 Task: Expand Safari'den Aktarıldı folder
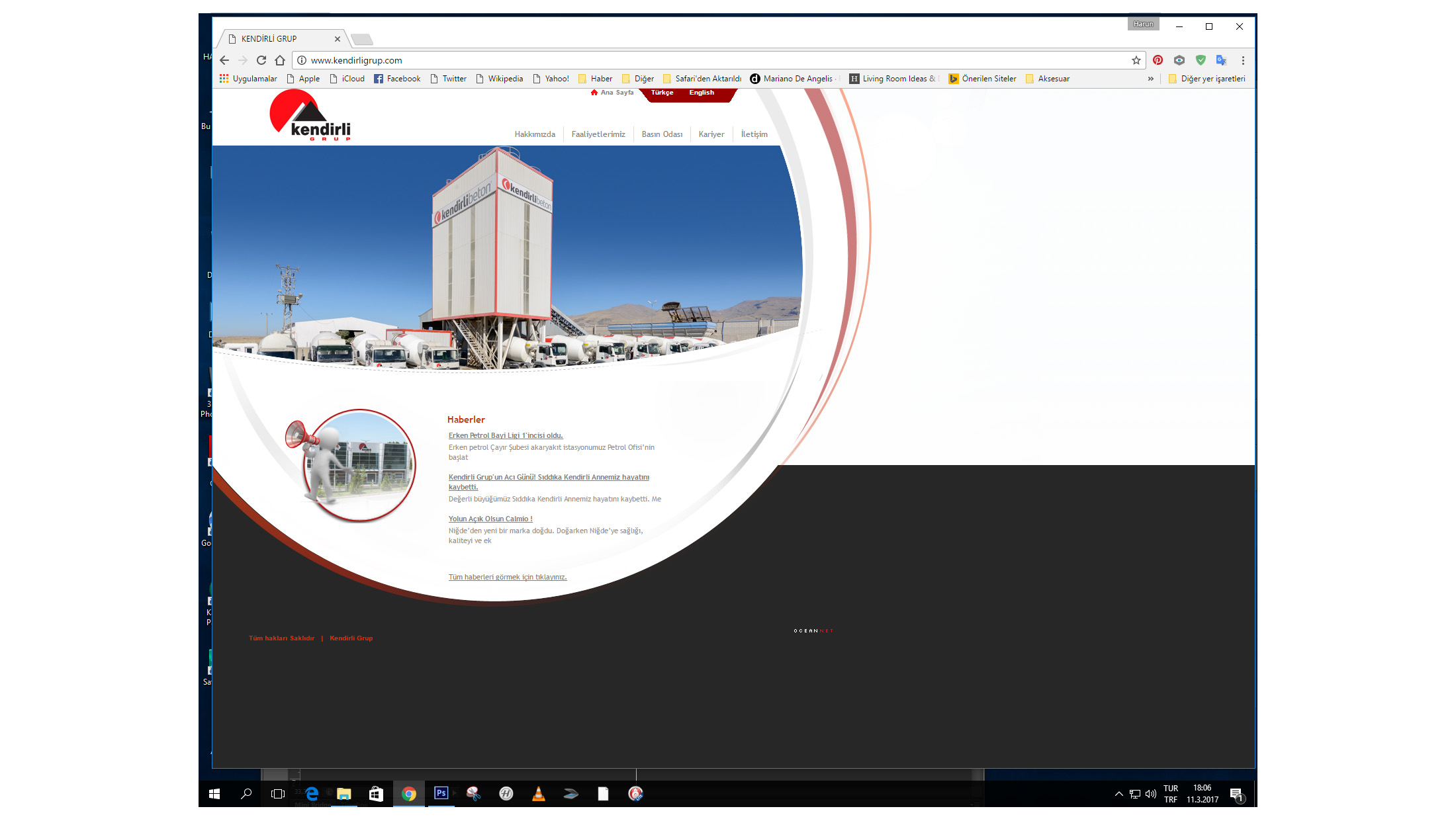coord(702,79)
